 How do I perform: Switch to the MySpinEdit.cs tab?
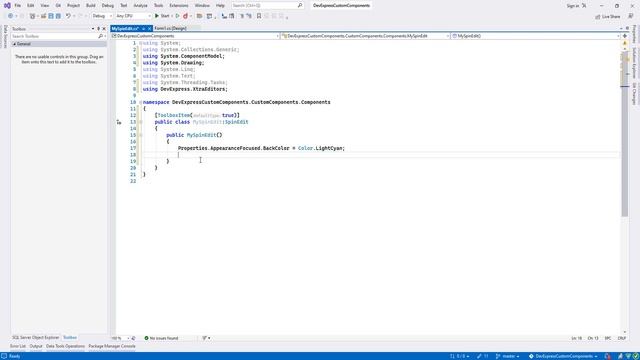(125, 29)
